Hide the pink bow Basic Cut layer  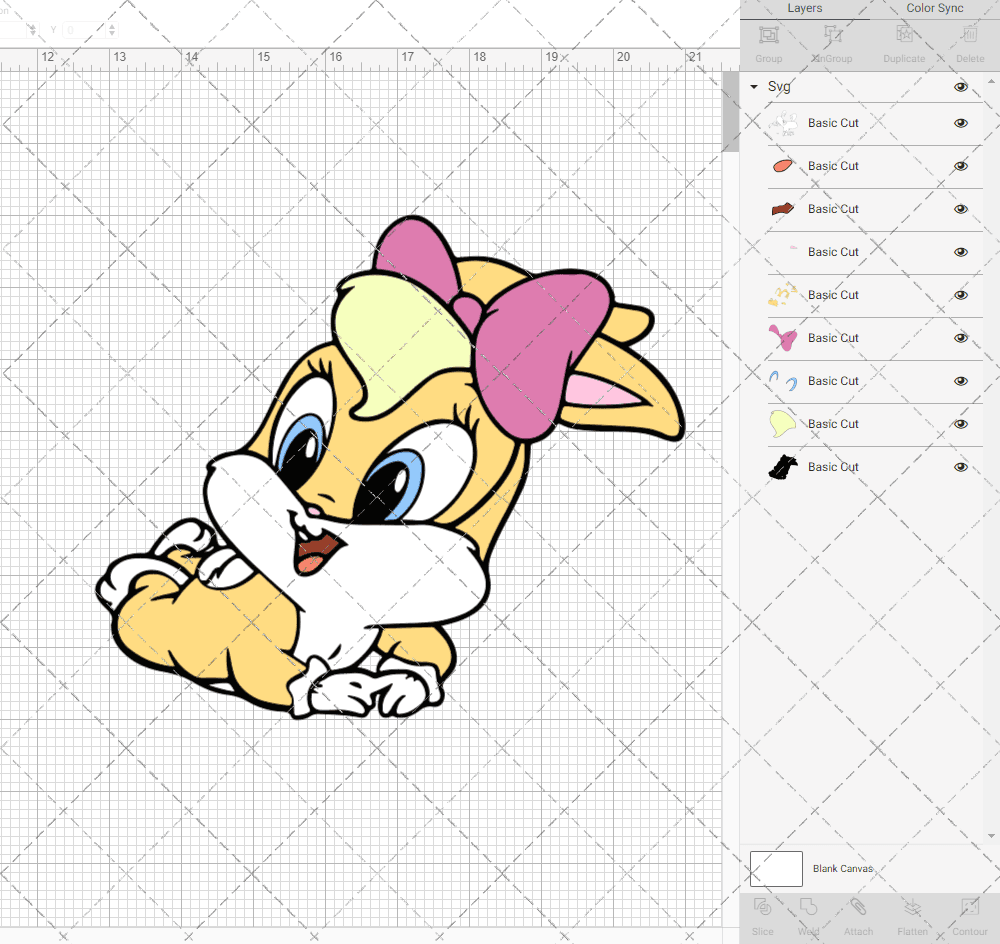click(x=960, y=338)
